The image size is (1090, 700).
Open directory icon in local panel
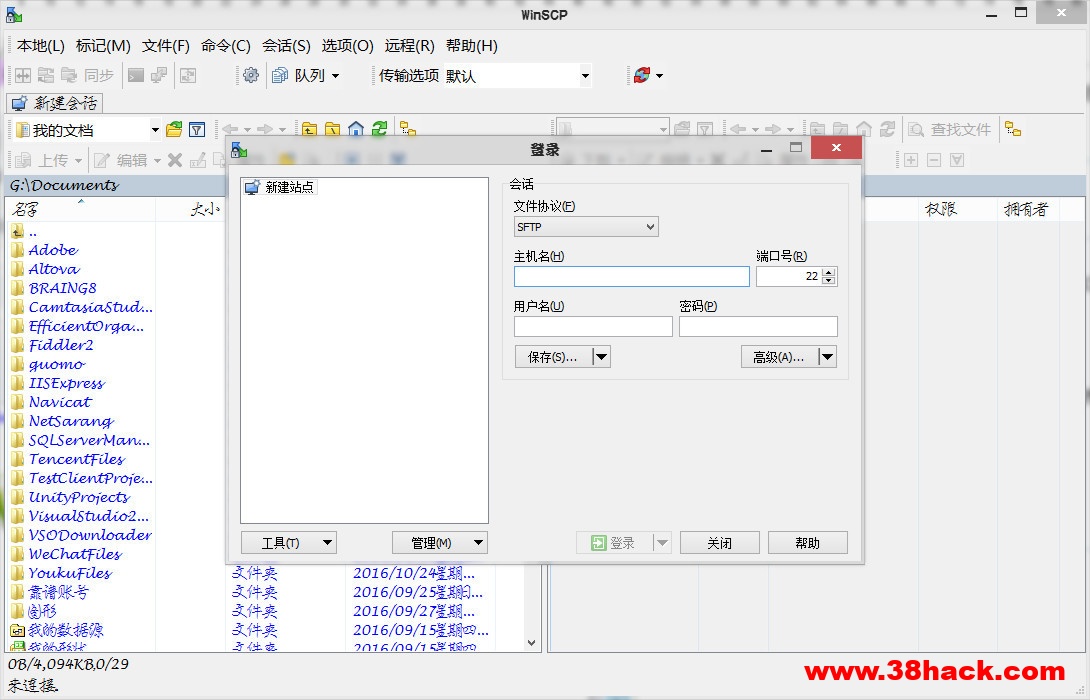[x=174, y=129]
